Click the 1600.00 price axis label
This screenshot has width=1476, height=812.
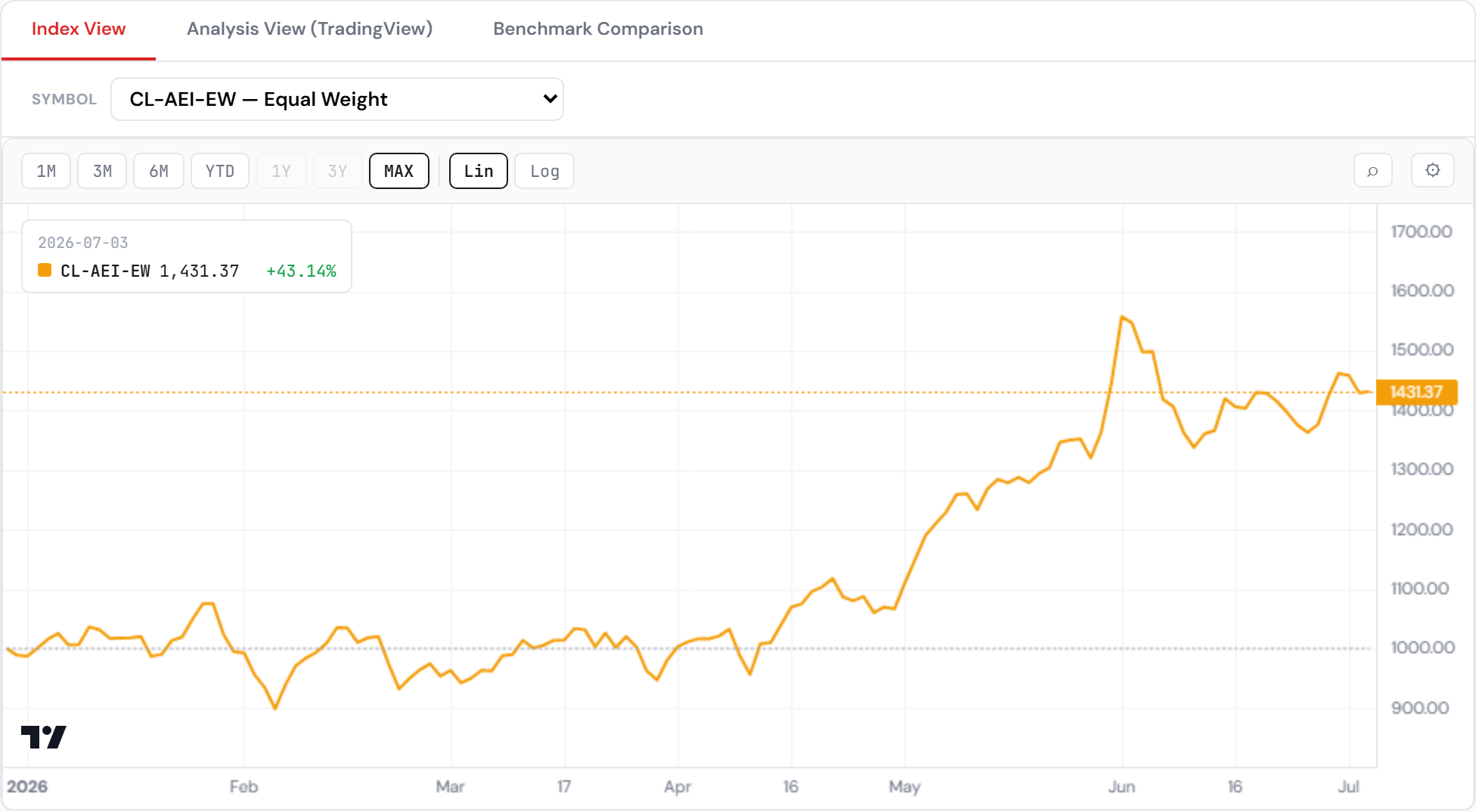tap(1422, 290)
